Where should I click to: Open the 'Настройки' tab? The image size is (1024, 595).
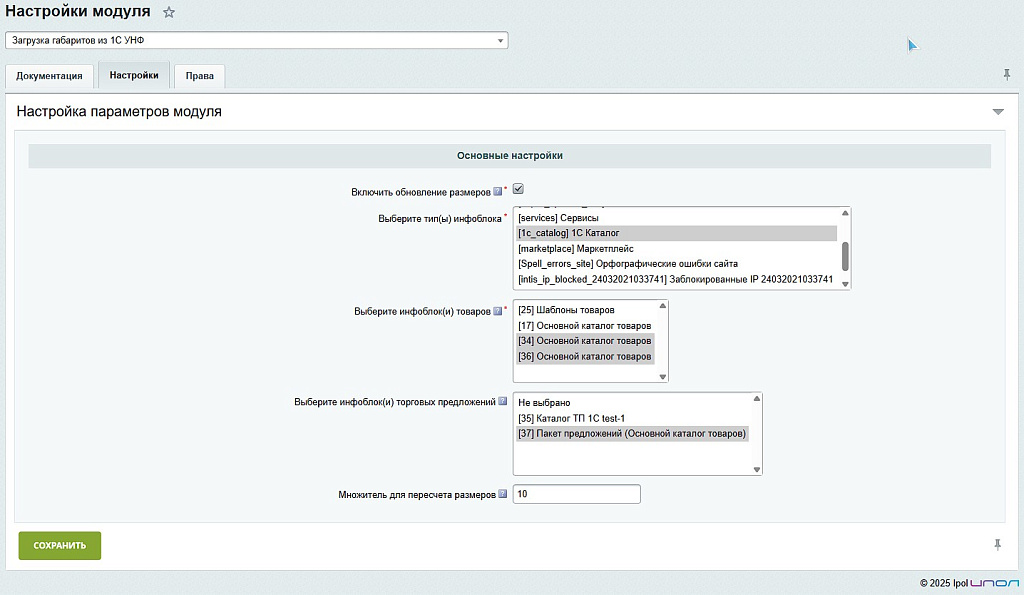point(134,75)
